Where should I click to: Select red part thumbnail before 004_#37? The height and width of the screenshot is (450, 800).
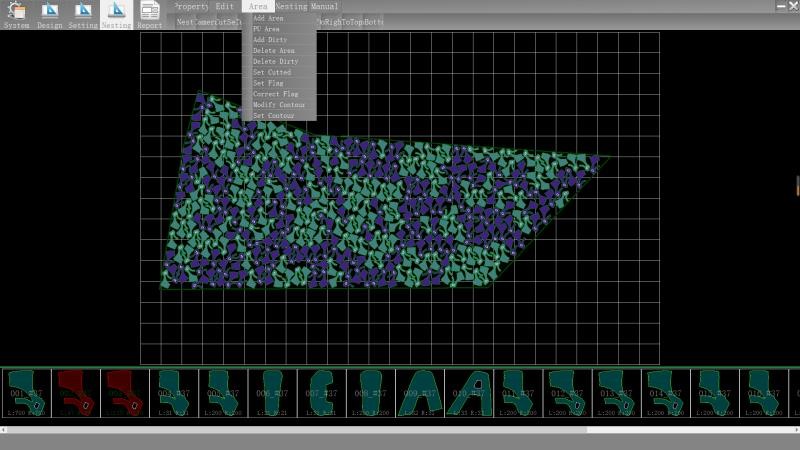(125, 393)
